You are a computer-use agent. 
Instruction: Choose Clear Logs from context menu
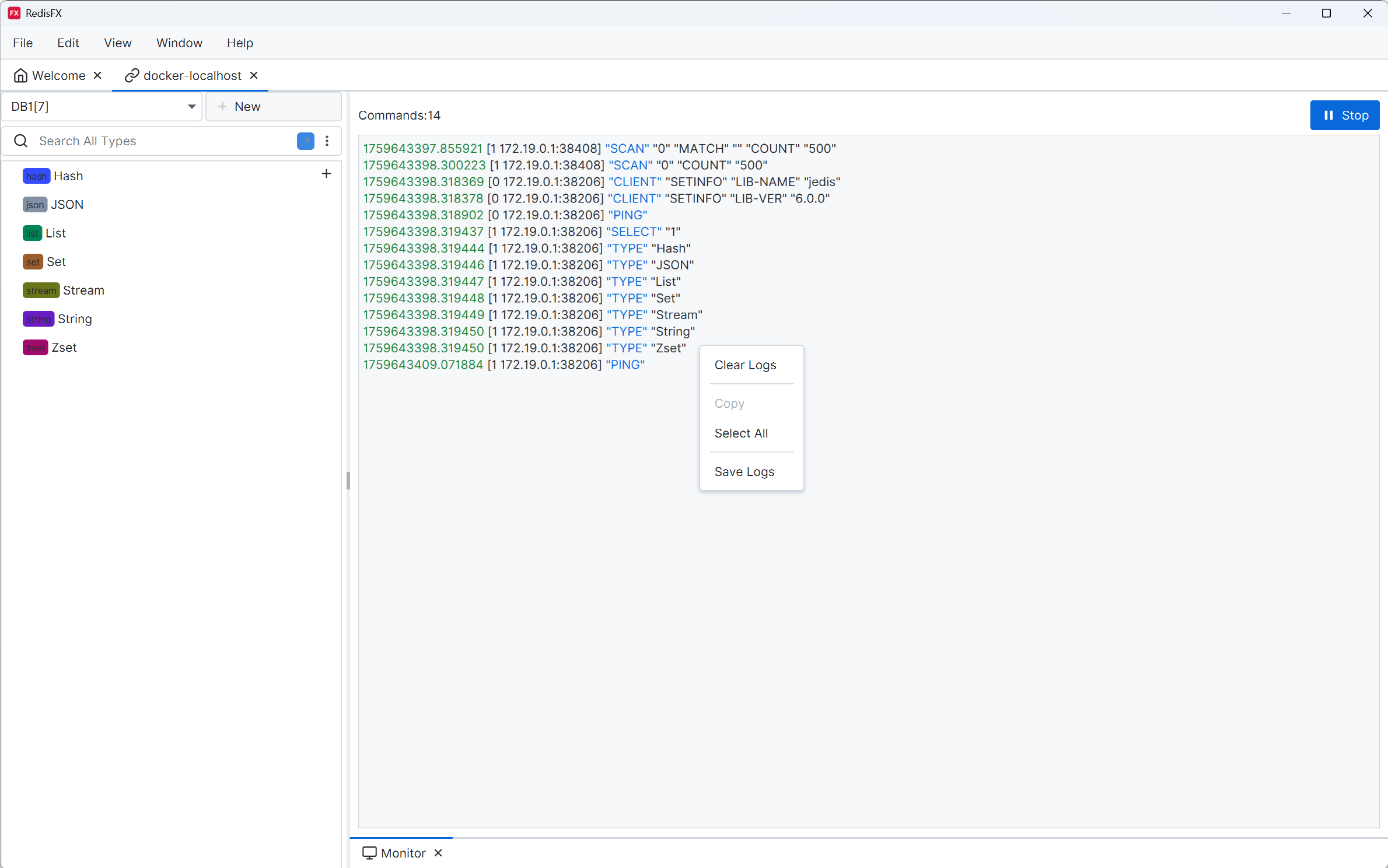[745, 365]
